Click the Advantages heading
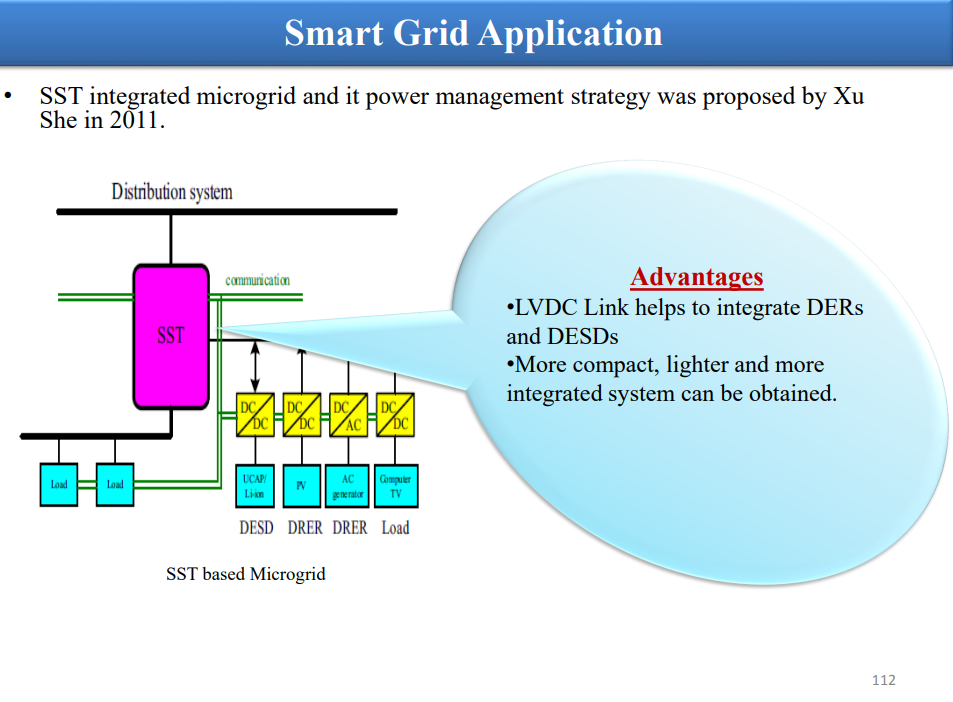Image resolution: width=953 pixels, height=702 pixels. 697,277
